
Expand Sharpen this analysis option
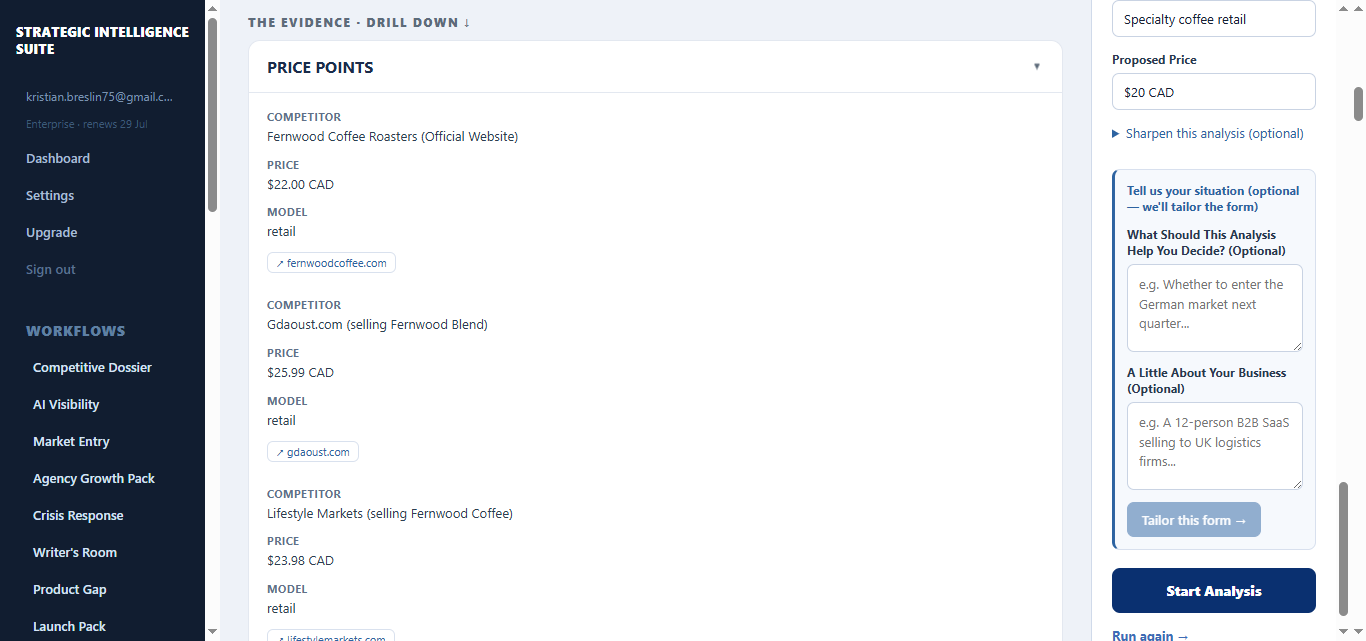coord(1208,133)
